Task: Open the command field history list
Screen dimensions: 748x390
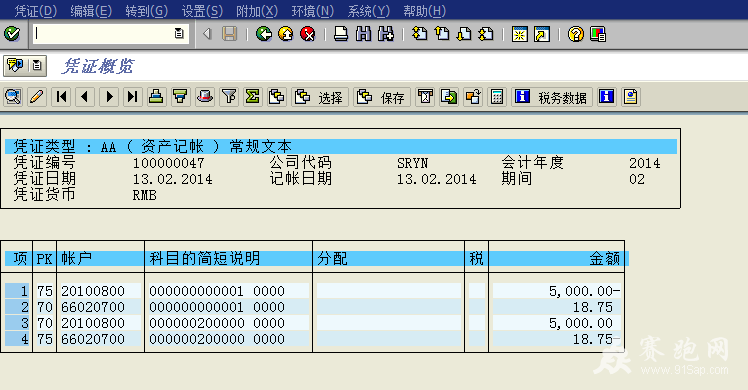Action: (x=179, y=34)
